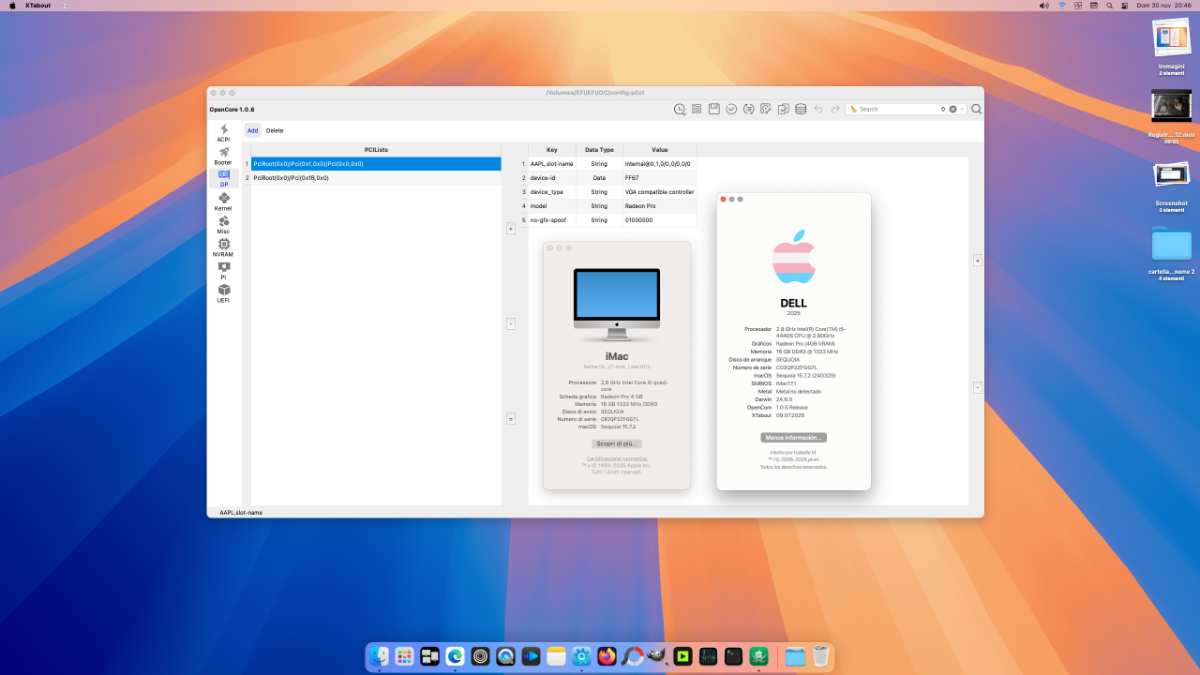Click the clock history toolbar icon
The image size is (1200, 675).
[680, 109]
